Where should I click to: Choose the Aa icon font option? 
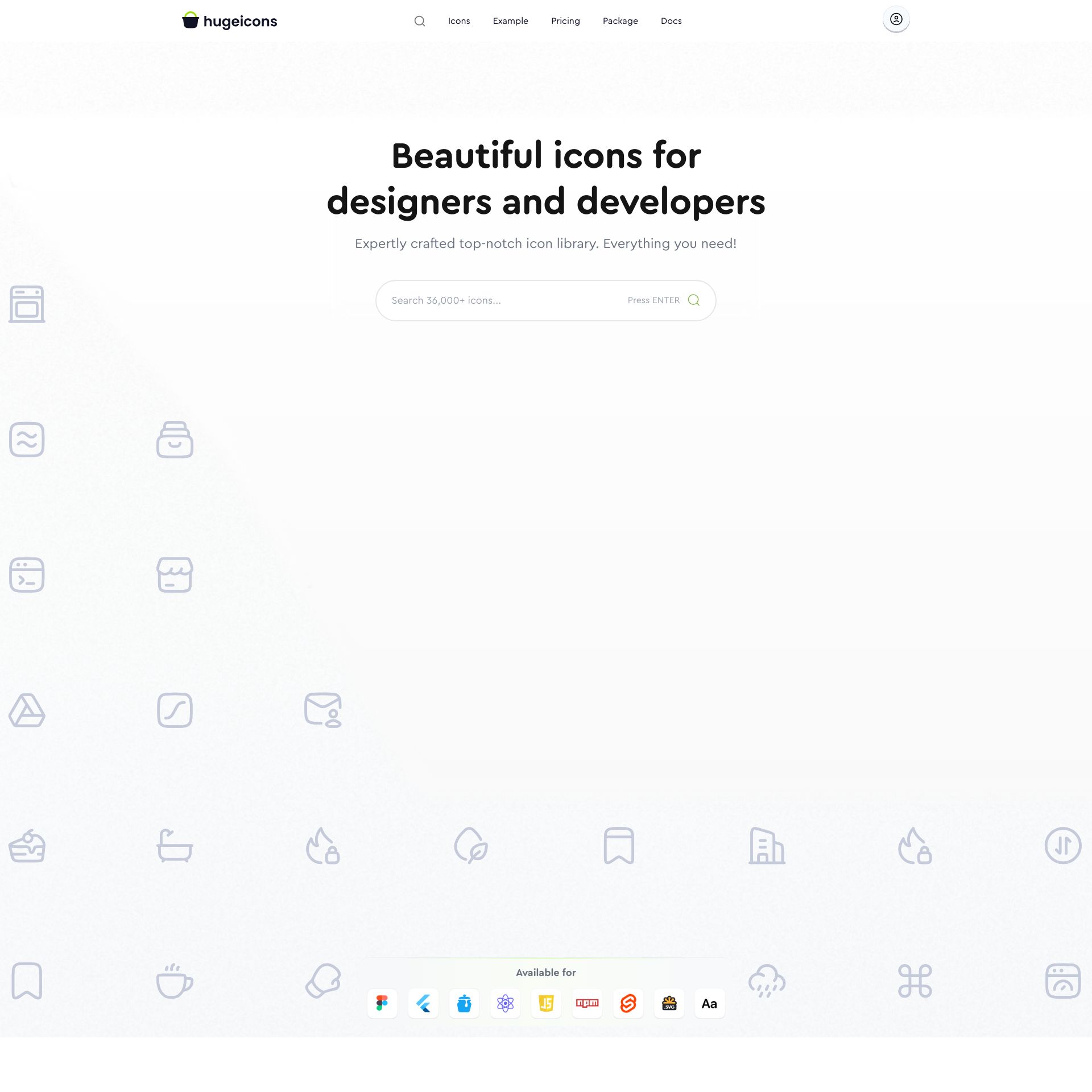pyautogui.click(x=710, y=1003)
